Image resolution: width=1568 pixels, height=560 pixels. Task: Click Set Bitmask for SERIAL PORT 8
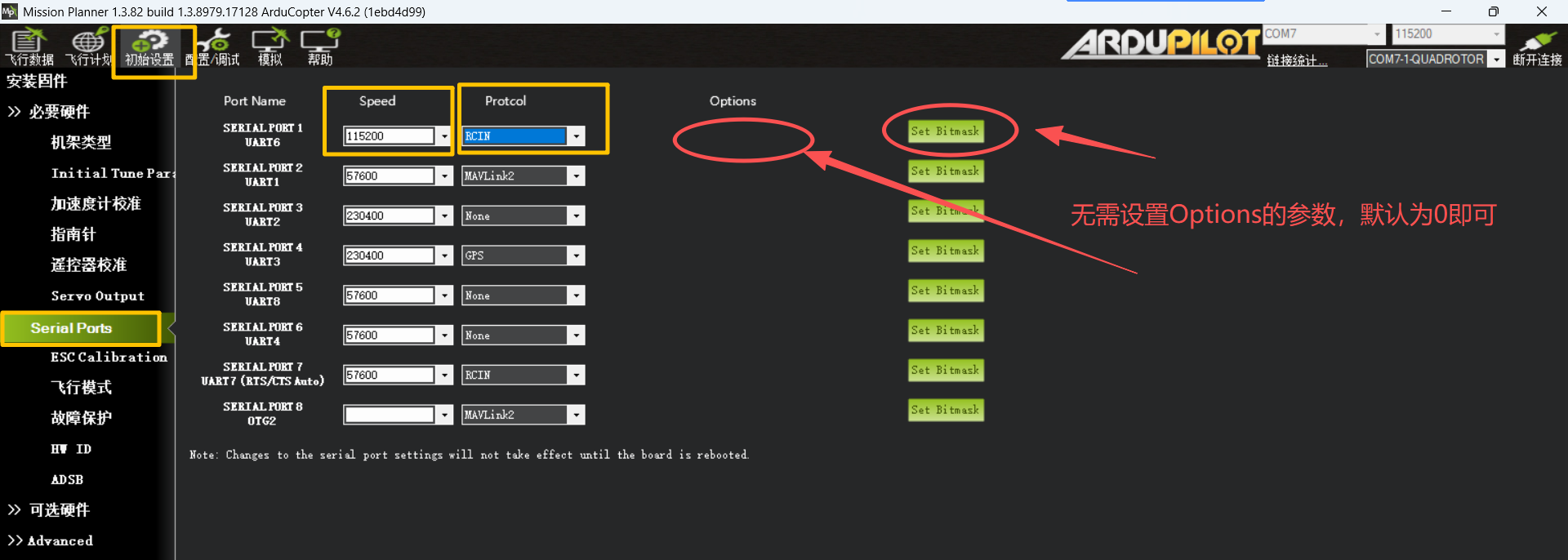(x=946, y=411)
